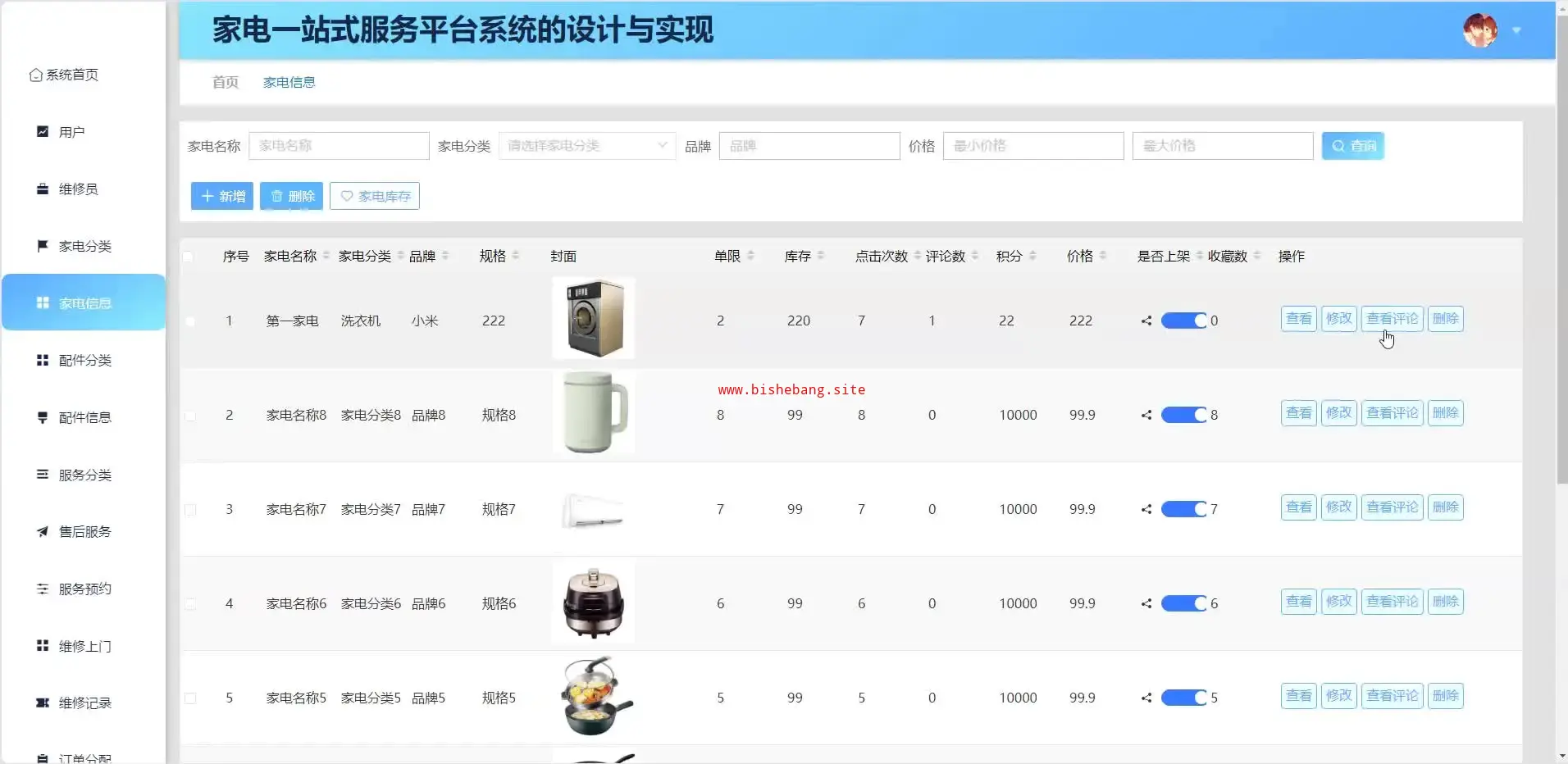Screen dimensions: 1568x764
Task: Open the washing machine cover thumbnail
Action: click(x=594, y=318)
